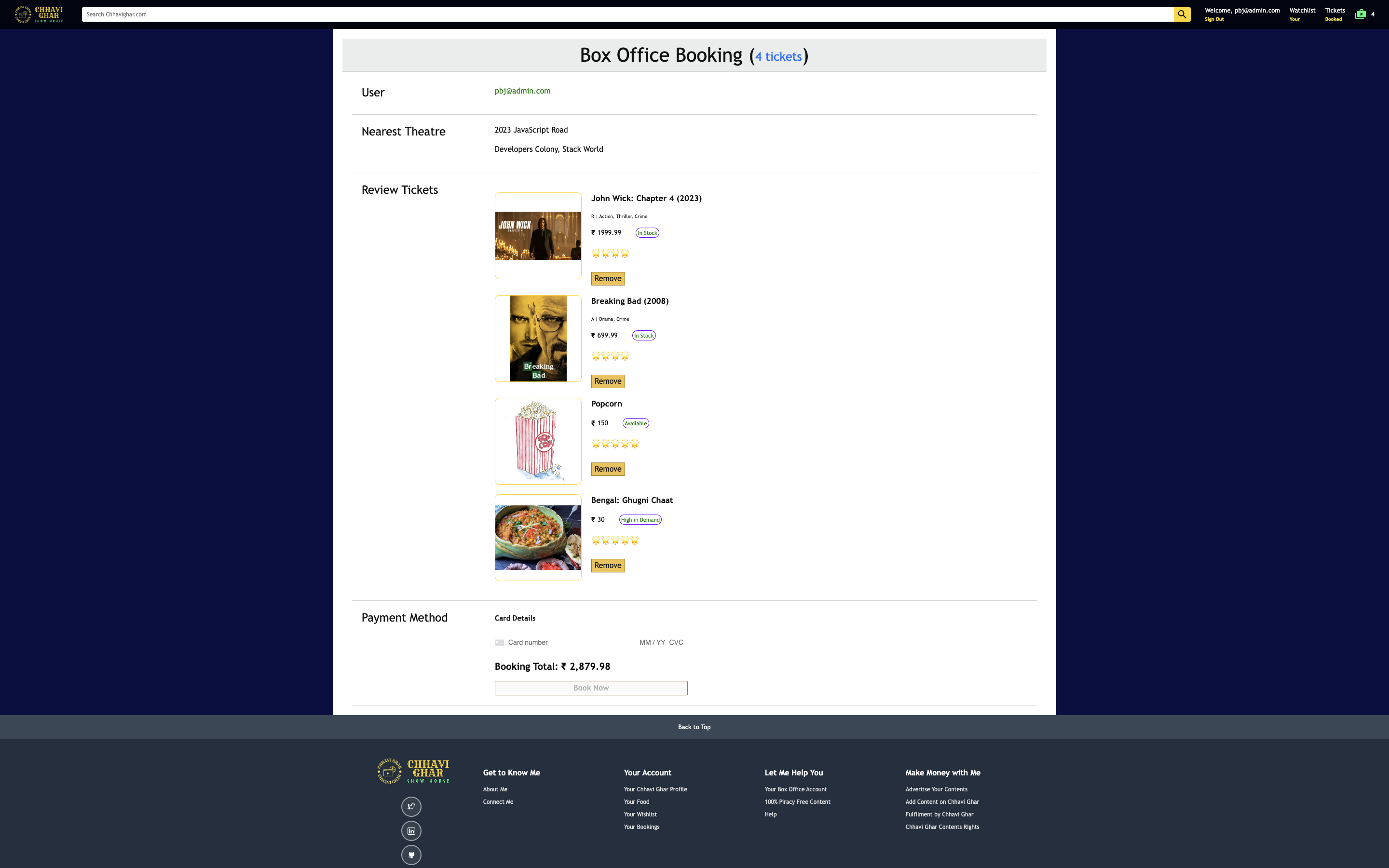Viewport: 1389px width, 868px height.
Task: Click the card icon in the Card number field
Action: pos(499,642)
